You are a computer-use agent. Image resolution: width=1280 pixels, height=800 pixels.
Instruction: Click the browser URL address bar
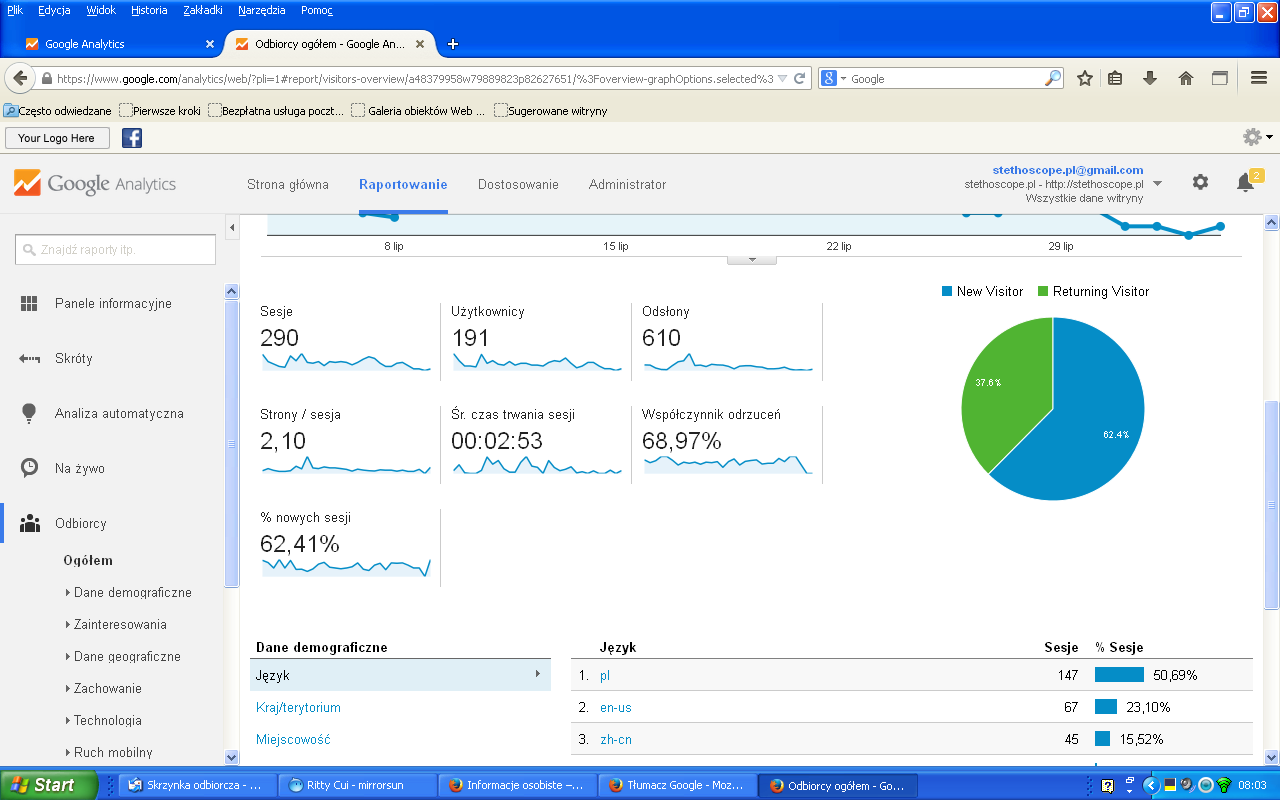click(x=414, y=78)
